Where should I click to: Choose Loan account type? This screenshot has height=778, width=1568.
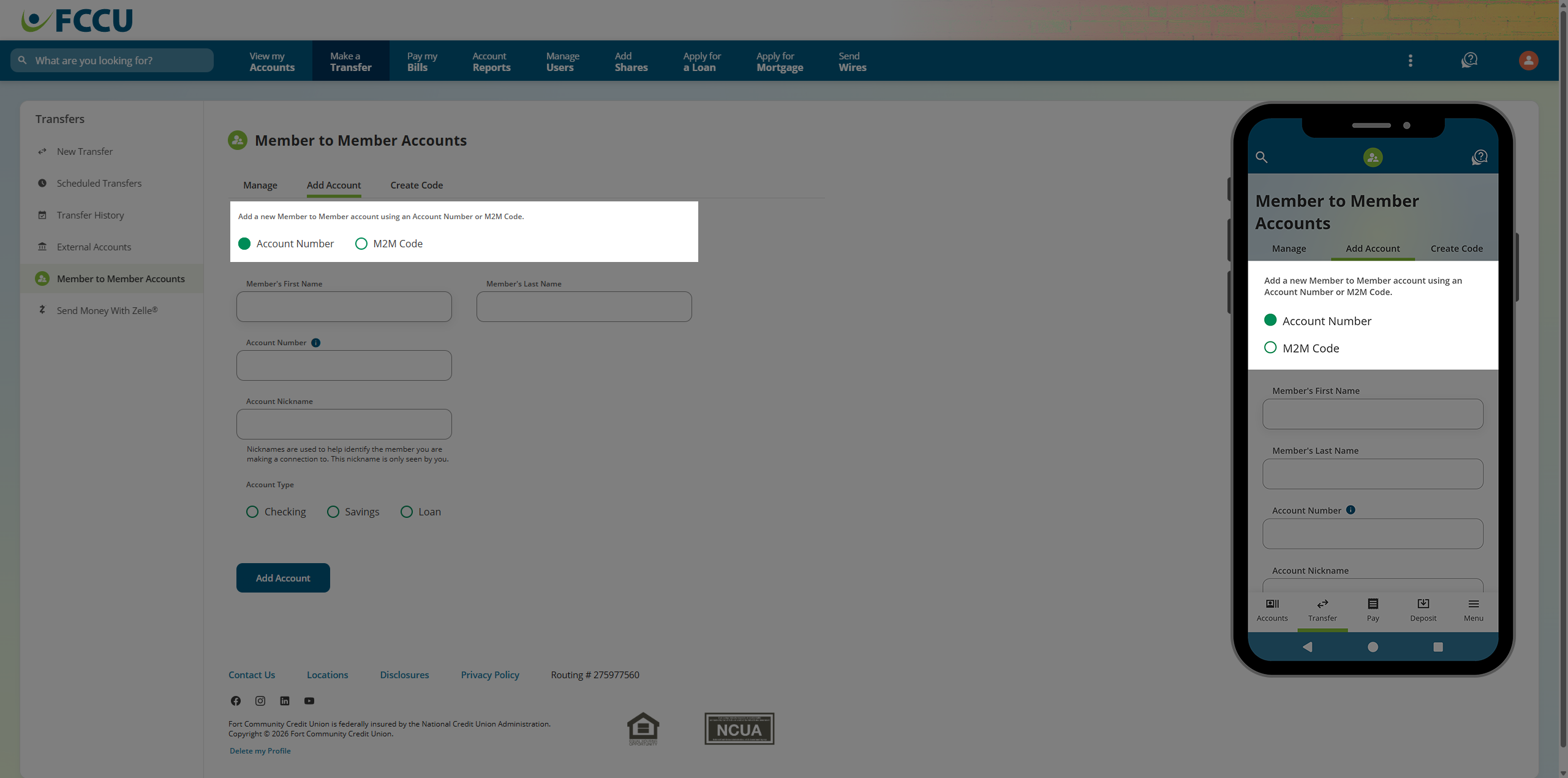click(407, 512)
